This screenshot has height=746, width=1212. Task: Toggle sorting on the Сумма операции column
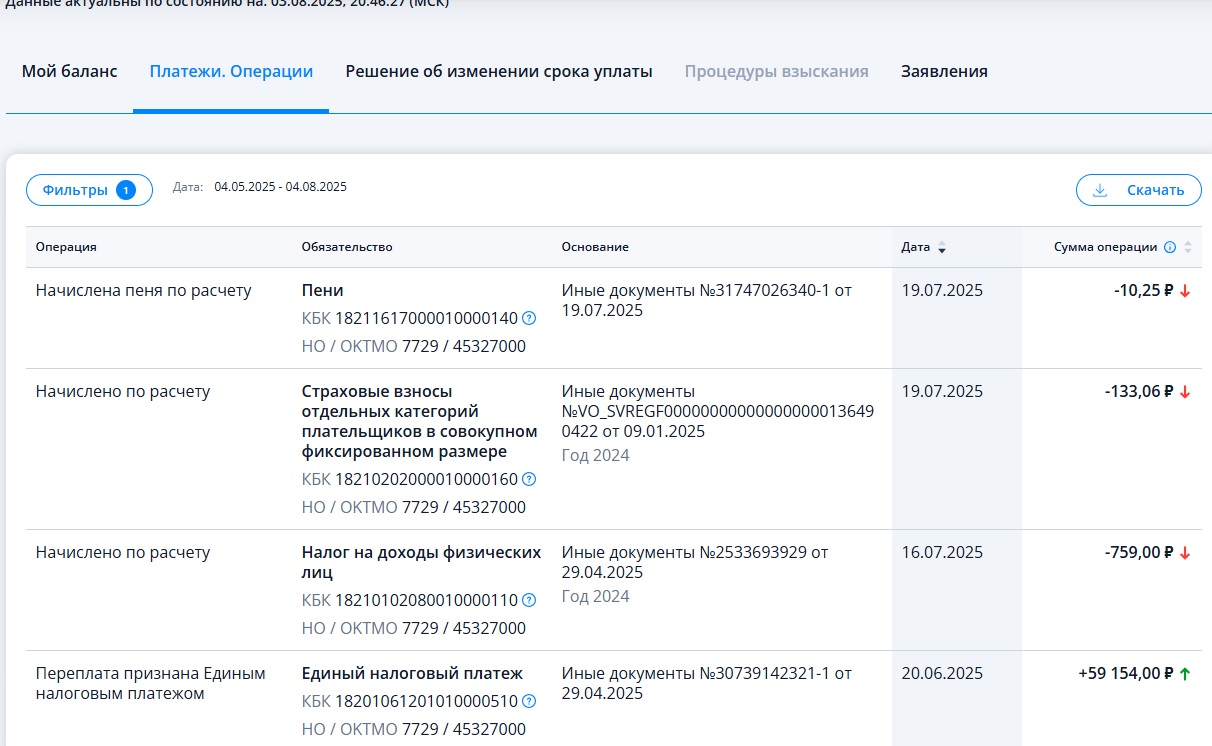(x=1188, y=247)
